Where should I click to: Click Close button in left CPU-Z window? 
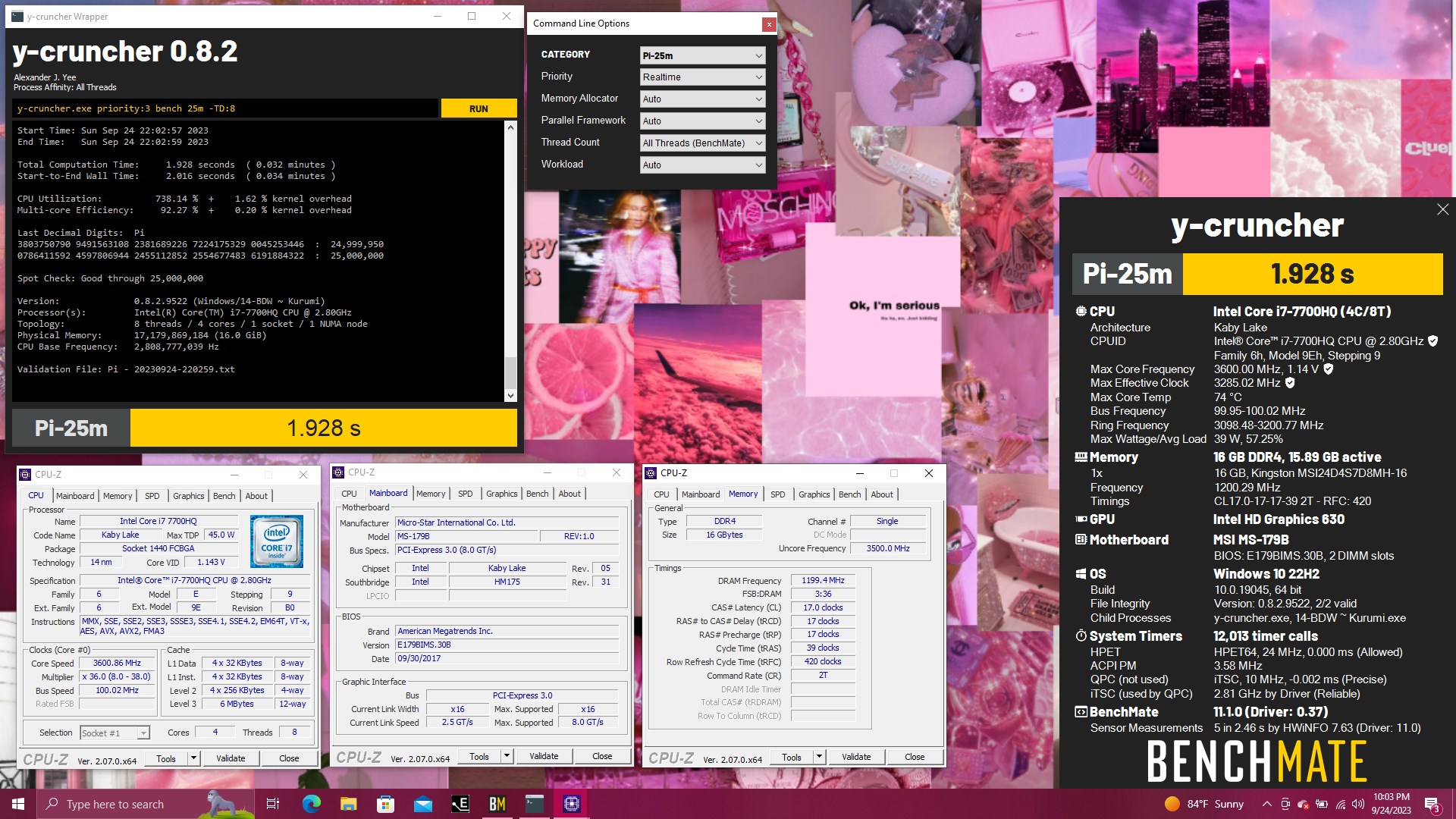289,758
